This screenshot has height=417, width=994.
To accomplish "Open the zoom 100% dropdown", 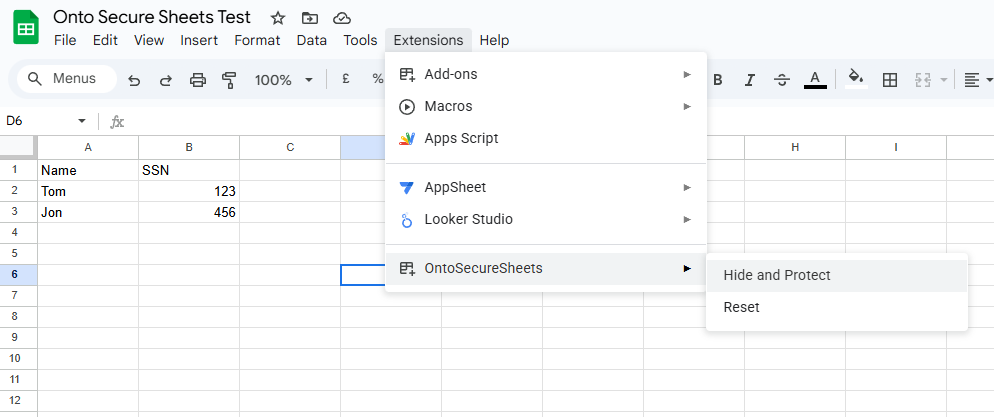I will click(283, 80).
